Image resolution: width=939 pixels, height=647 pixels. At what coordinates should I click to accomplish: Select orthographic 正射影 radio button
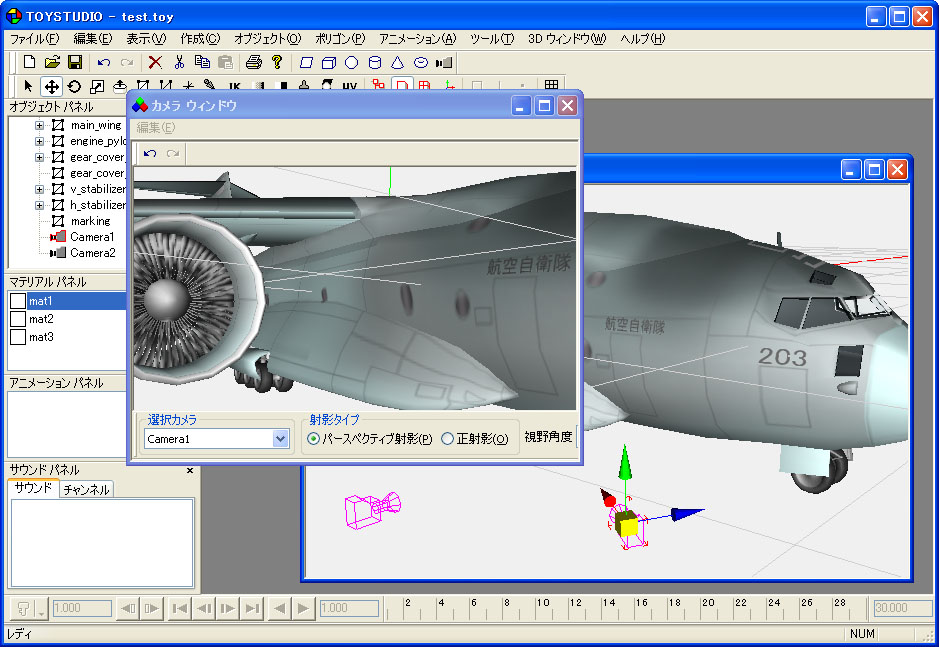click(x=447, y=439)
